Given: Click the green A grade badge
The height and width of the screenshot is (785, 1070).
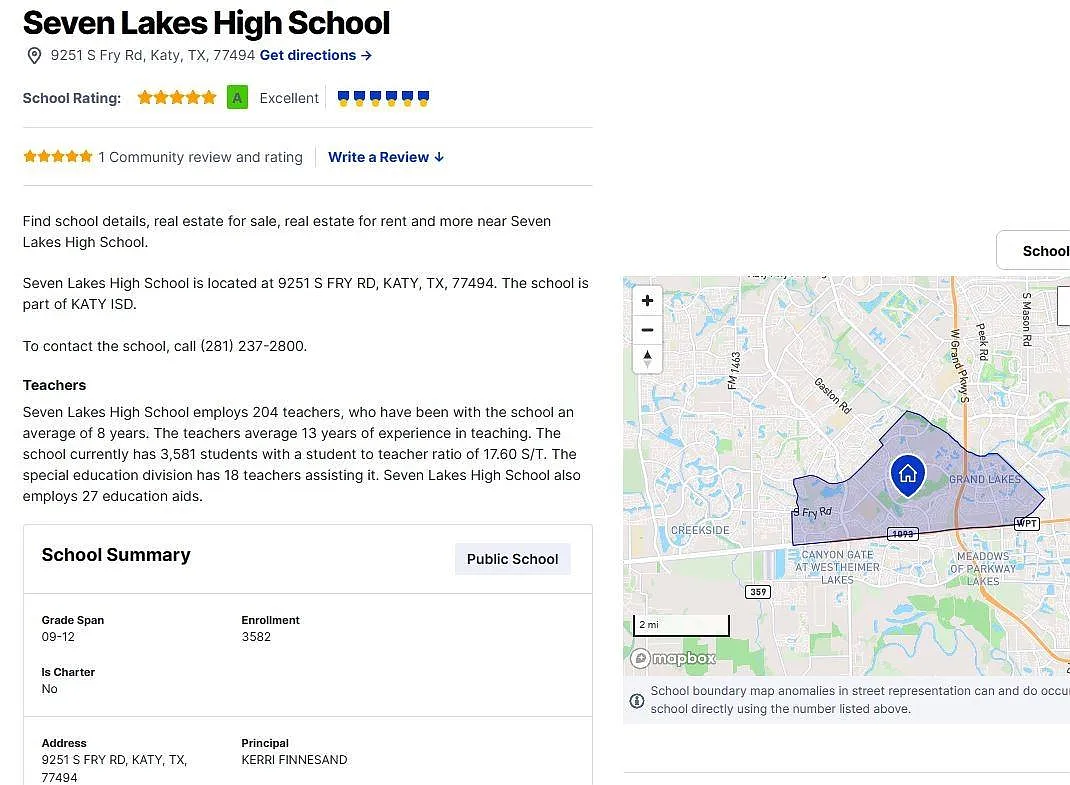Looking at the screenshot, I should tap(237, 98).
